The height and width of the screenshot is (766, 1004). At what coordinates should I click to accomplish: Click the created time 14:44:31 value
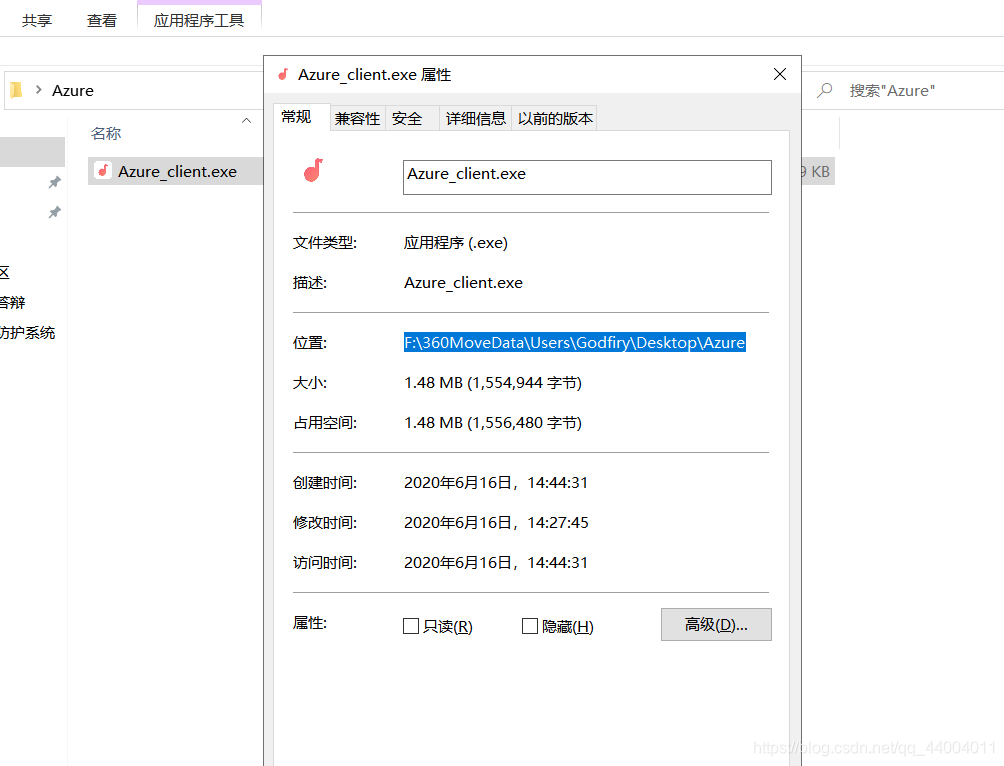click(496, 482)
